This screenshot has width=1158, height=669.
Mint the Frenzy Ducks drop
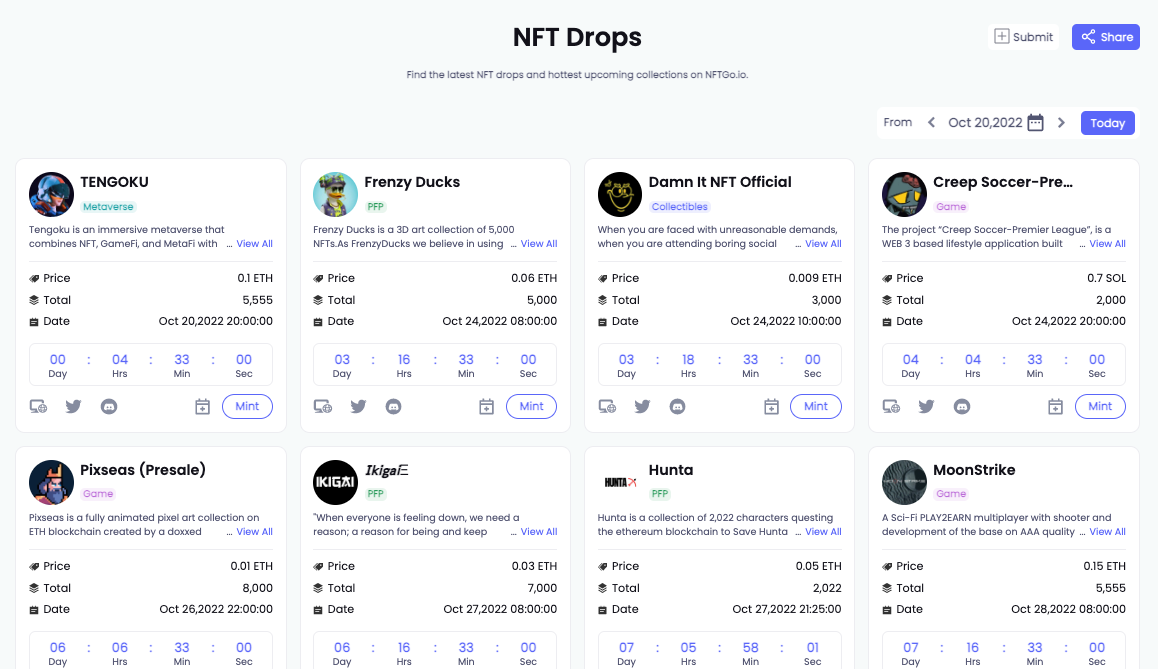[x=532, y=406]
